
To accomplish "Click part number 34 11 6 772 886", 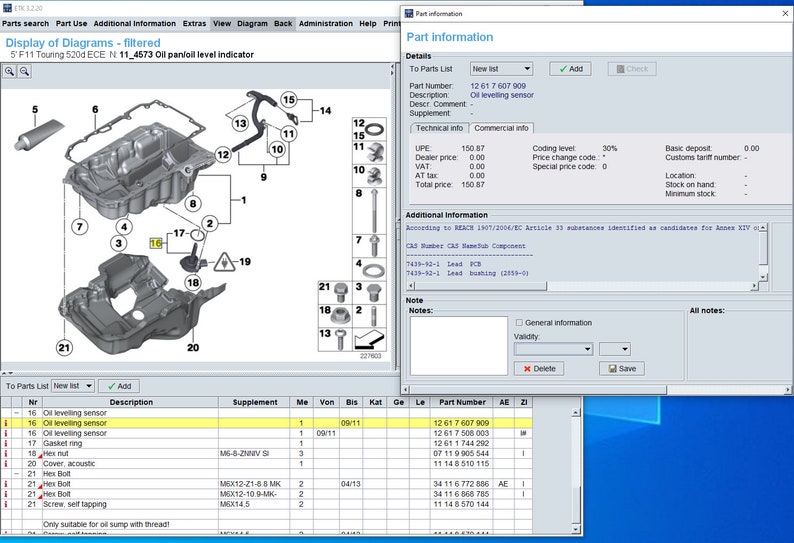I will (x=461, y=484).
